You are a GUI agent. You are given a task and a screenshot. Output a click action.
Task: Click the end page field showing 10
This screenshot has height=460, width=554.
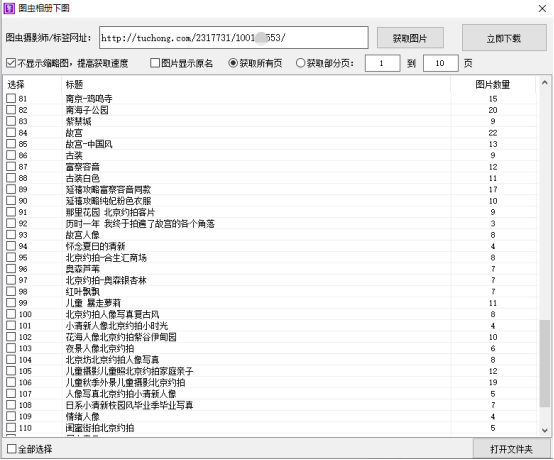tap(440, 63)
